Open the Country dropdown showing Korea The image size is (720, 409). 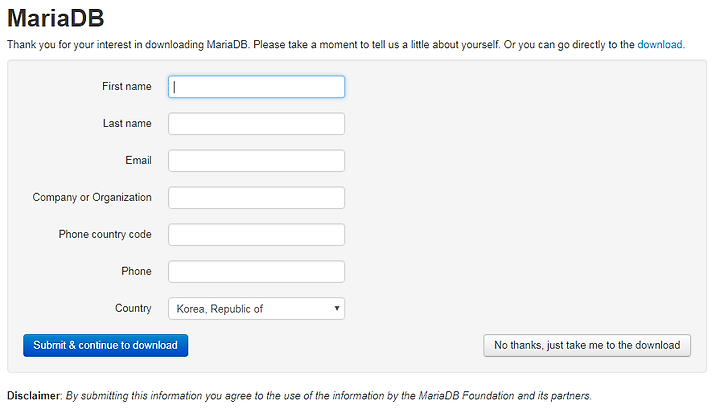pos(256,308)
